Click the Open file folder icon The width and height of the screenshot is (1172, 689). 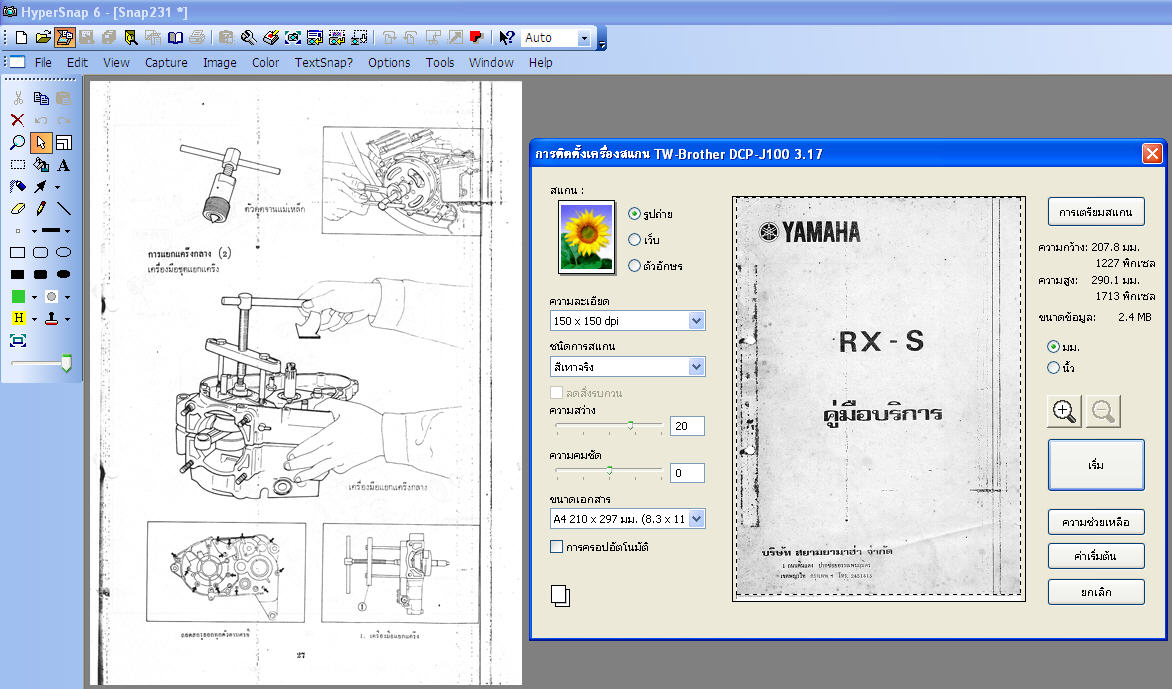(43, 37)
